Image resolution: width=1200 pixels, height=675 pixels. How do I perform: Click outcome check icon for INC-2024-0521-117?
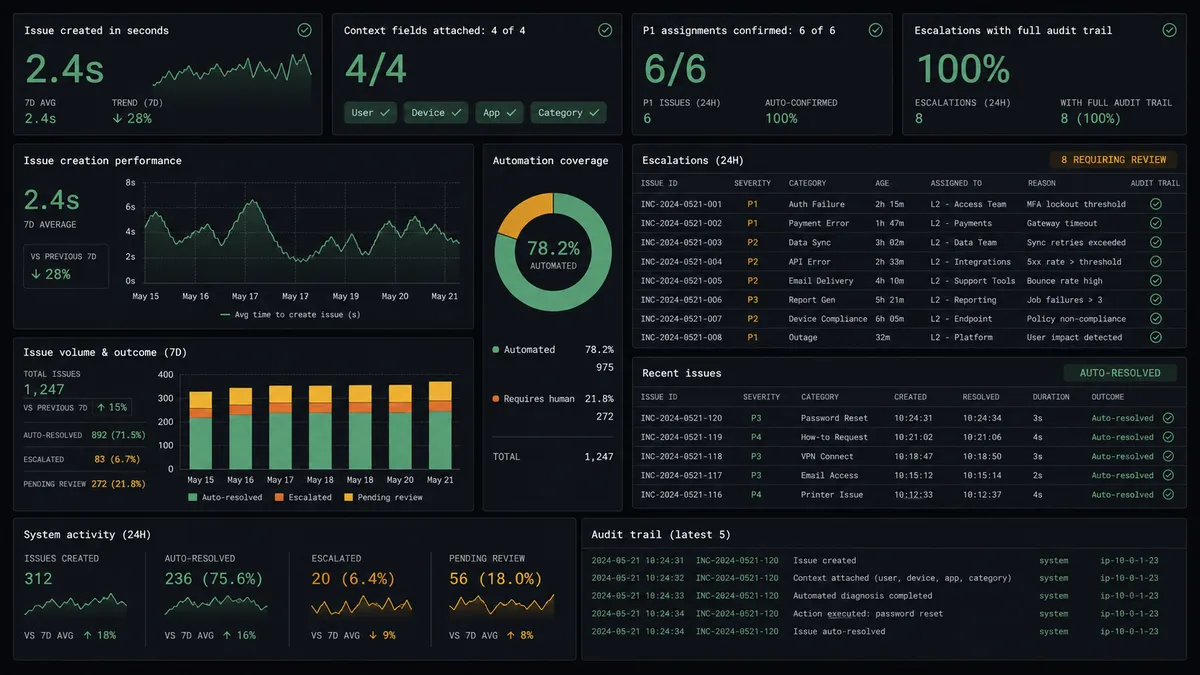[1168, 476]
